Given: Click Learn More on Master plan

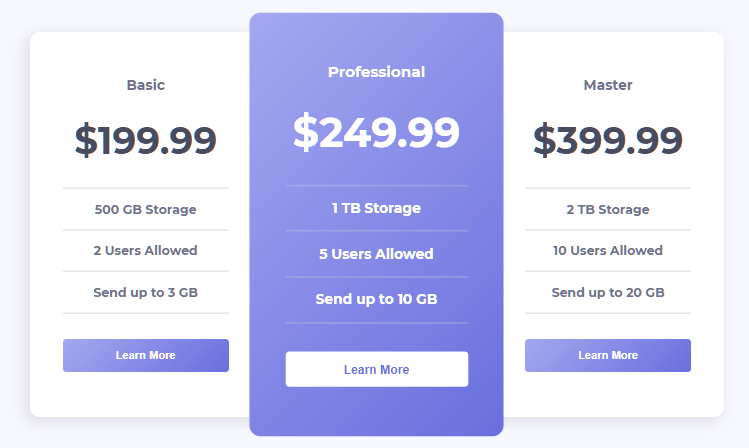Looking at the screenshot, I should click(608, 355).
